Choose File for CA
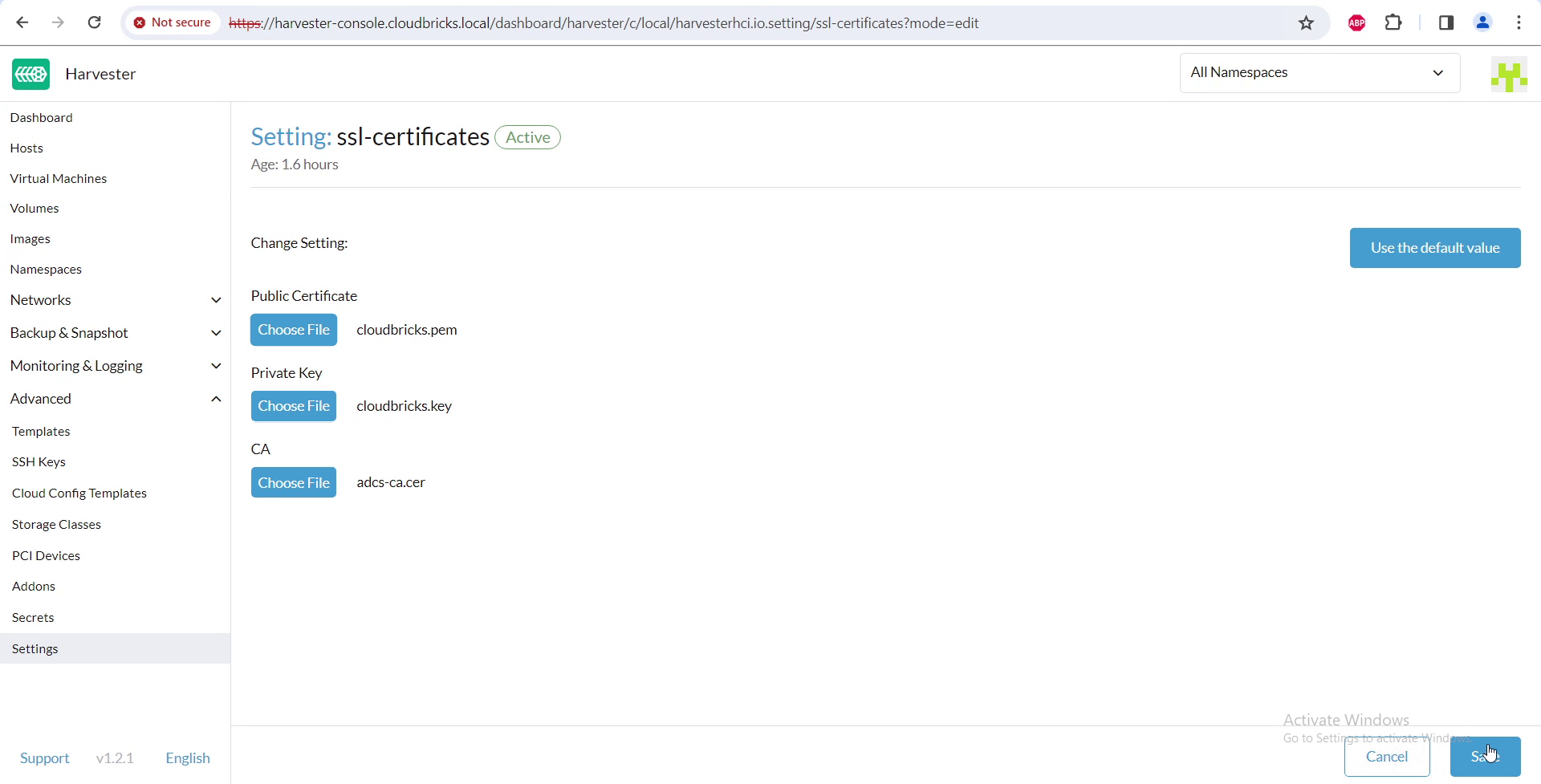 point(294,483)
